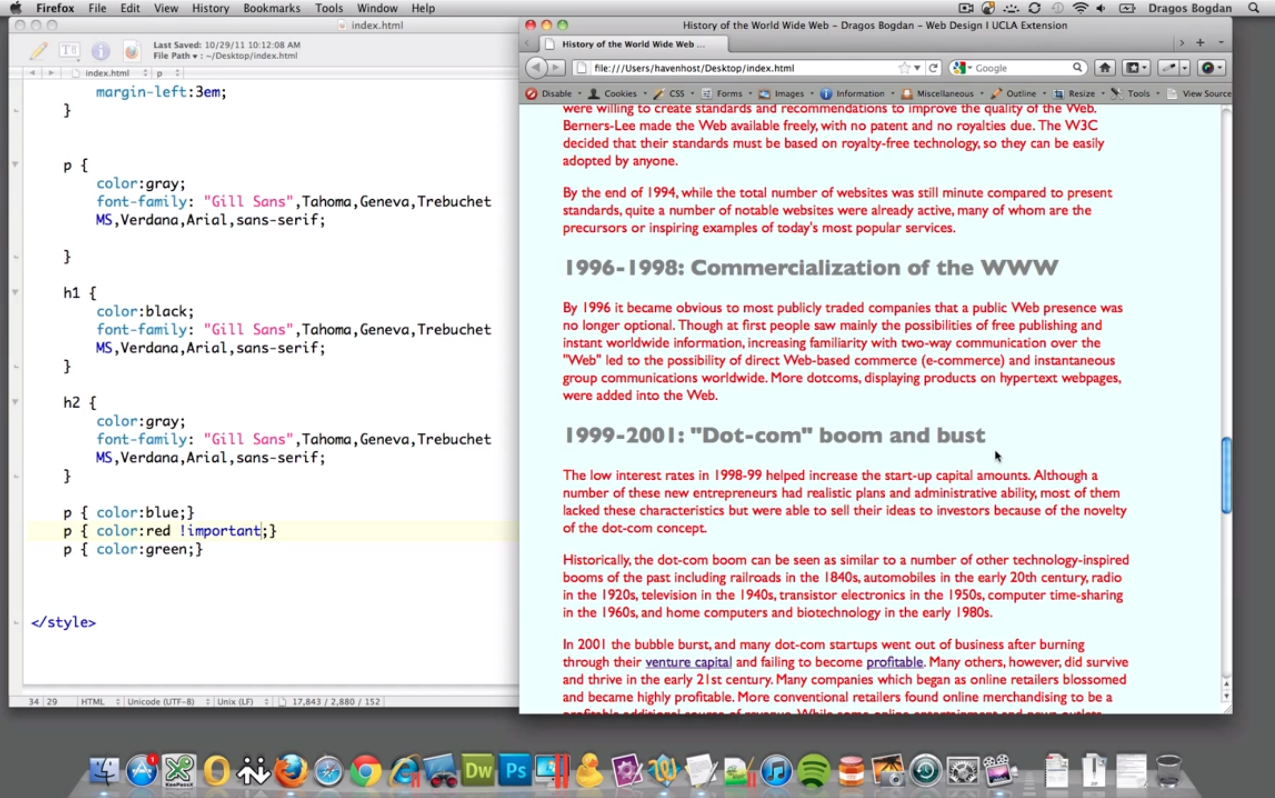Viewport: 1275px width, 798px height.
Task: Click the pencil edit icon in the editor toolbar
Action: click(x=38, y=50)
